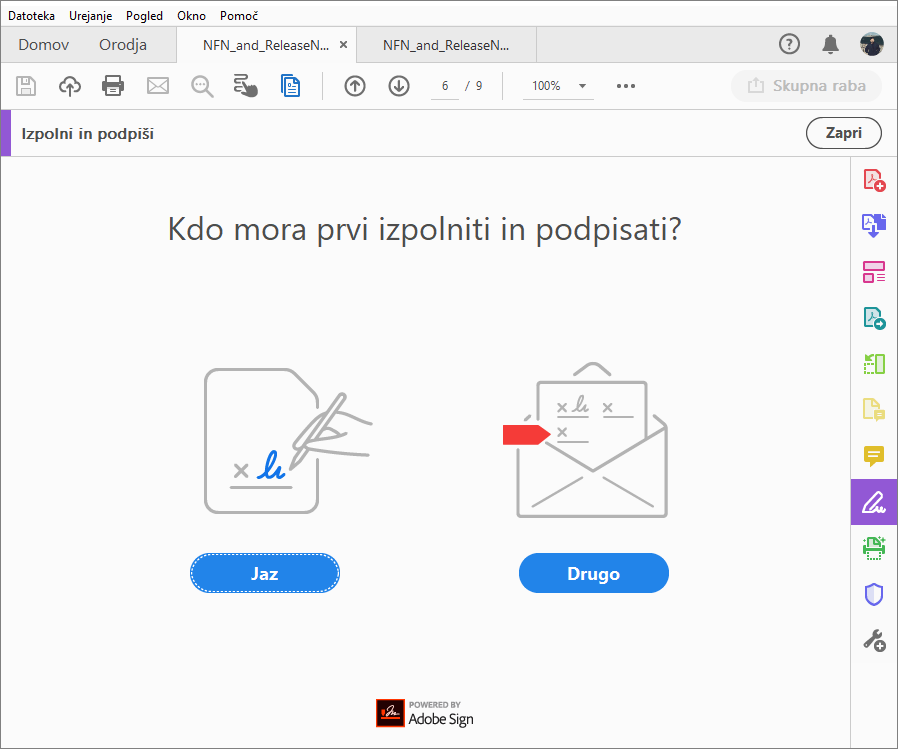This screenshot has height=749, width=898.
Task: Open the Organize Pages tool
Action: [873, 364]
